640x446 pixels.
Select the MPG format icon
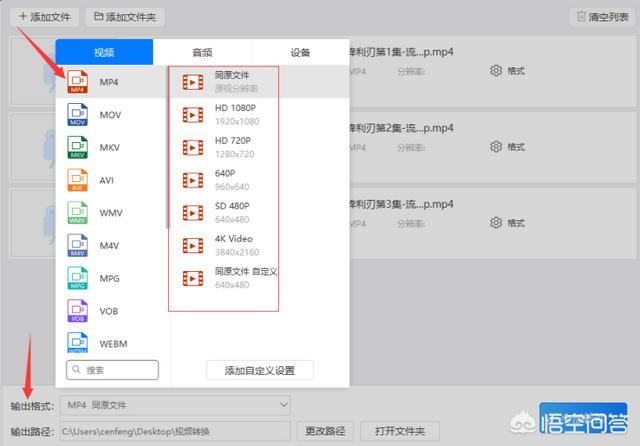click(x=78, y=278)
